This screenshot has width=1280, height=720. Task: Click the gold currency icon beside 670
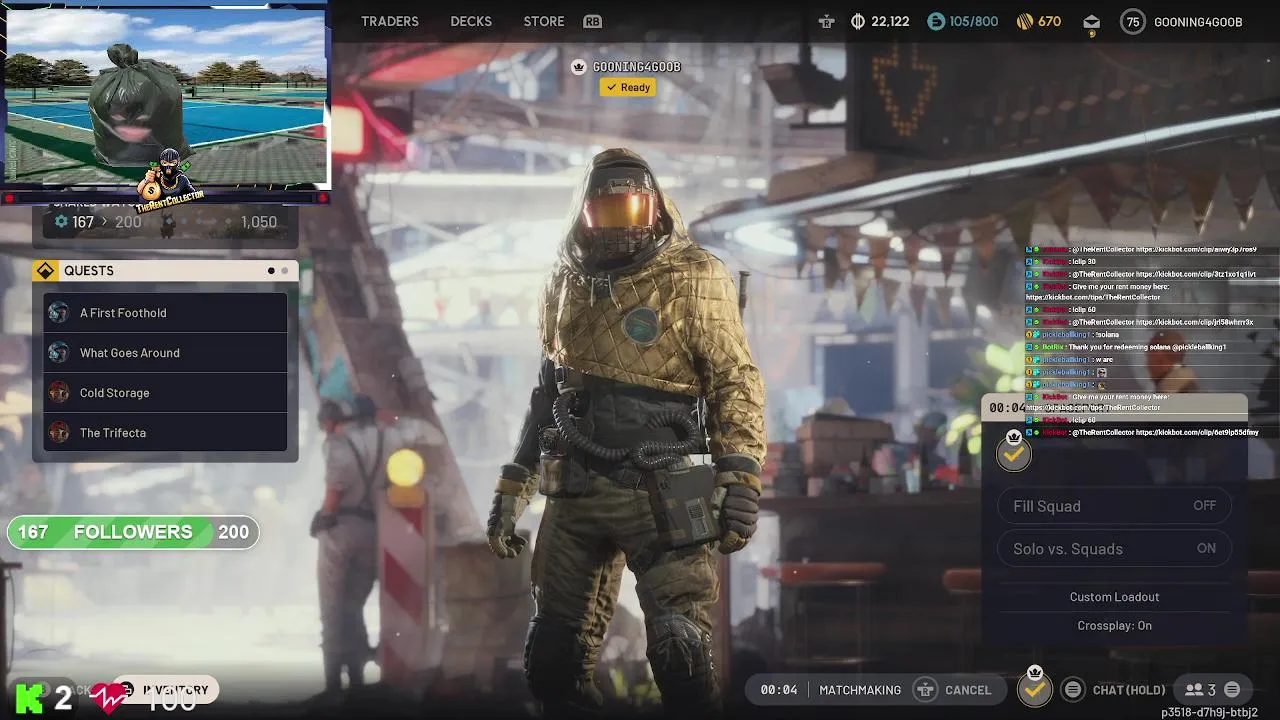(1024, 21)
